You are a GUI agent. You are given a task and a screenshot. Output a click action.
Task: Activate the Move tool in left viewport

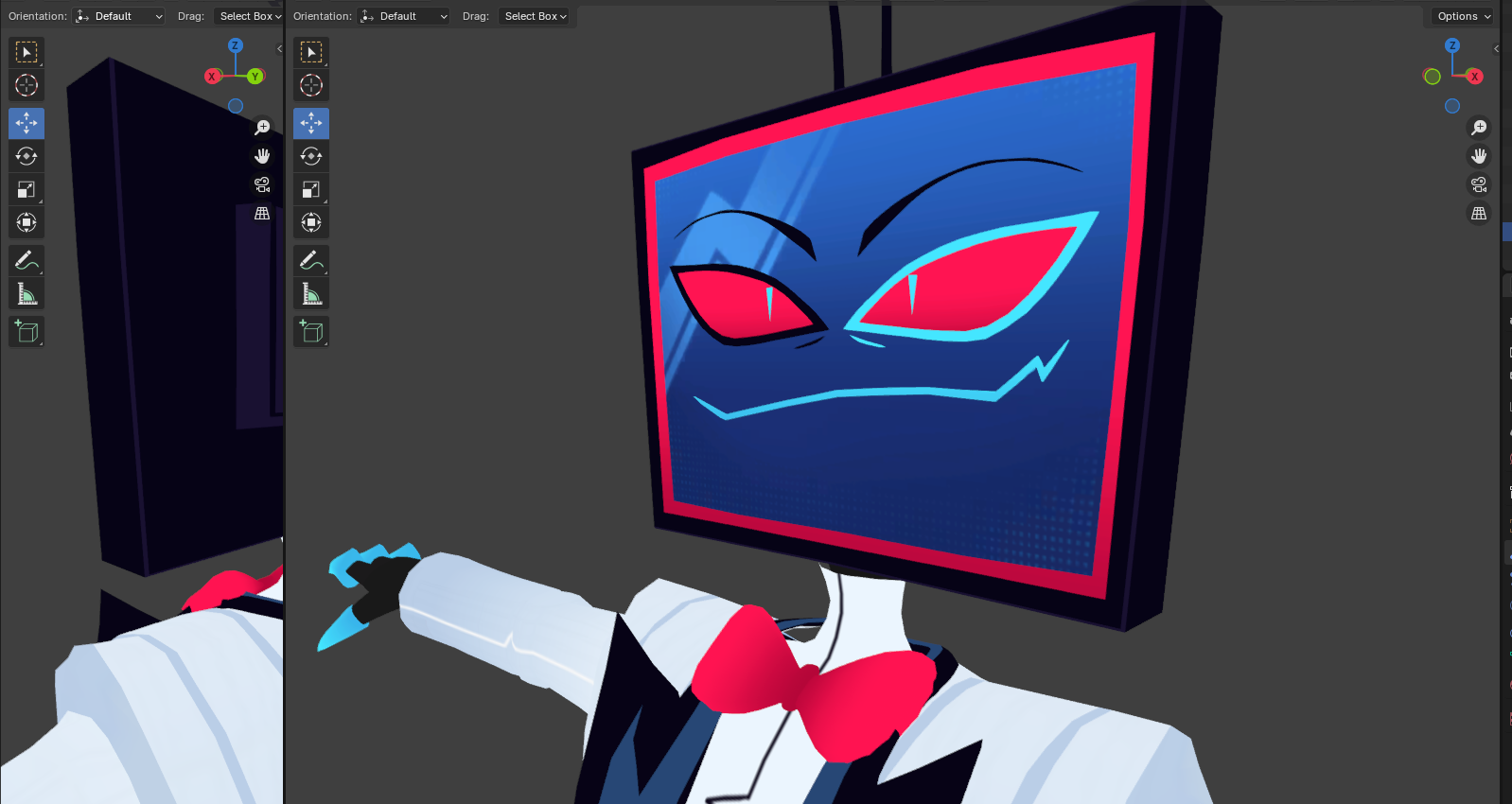click(26, 123)
